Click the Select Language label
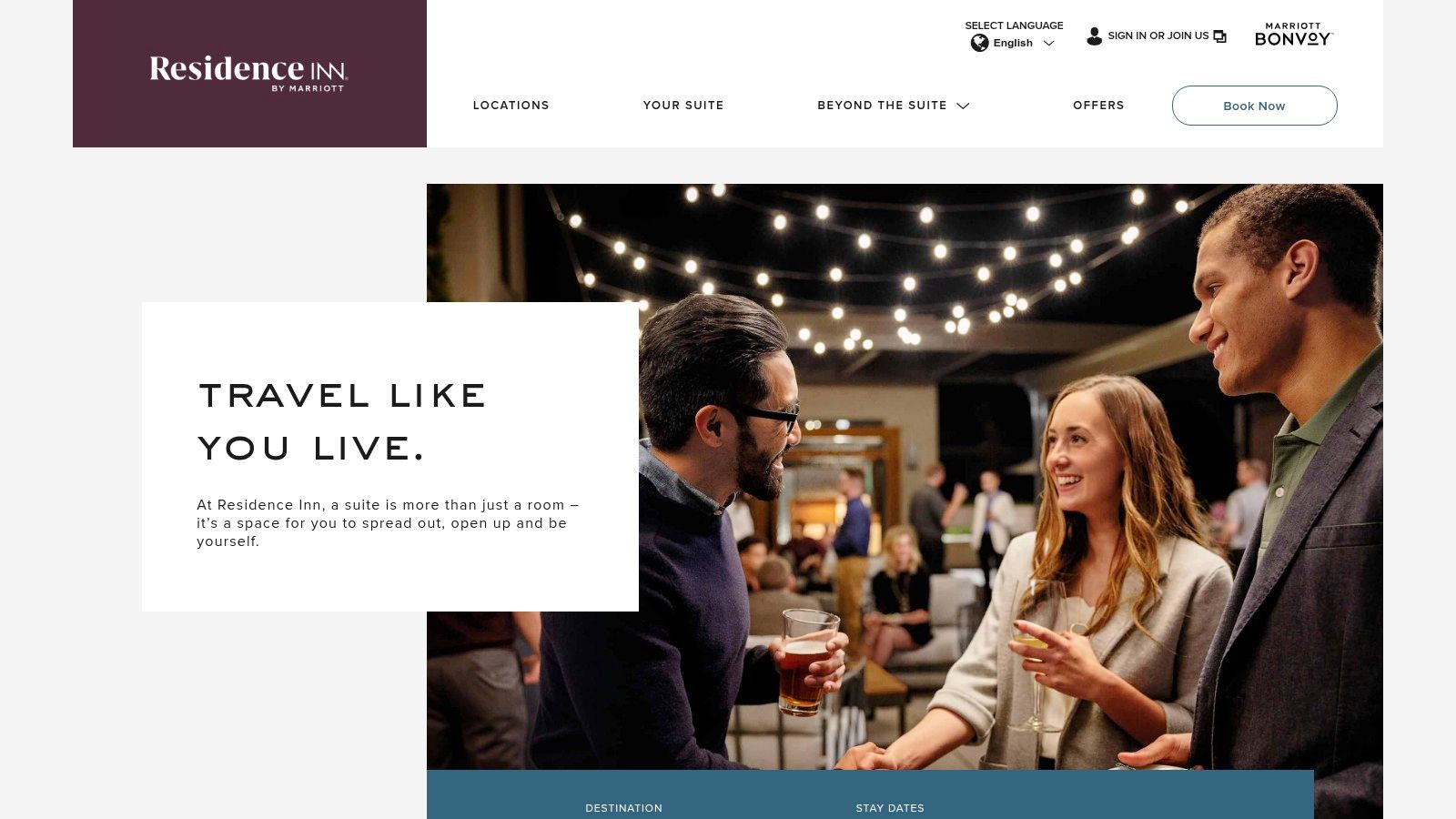 click(1014, 25)
